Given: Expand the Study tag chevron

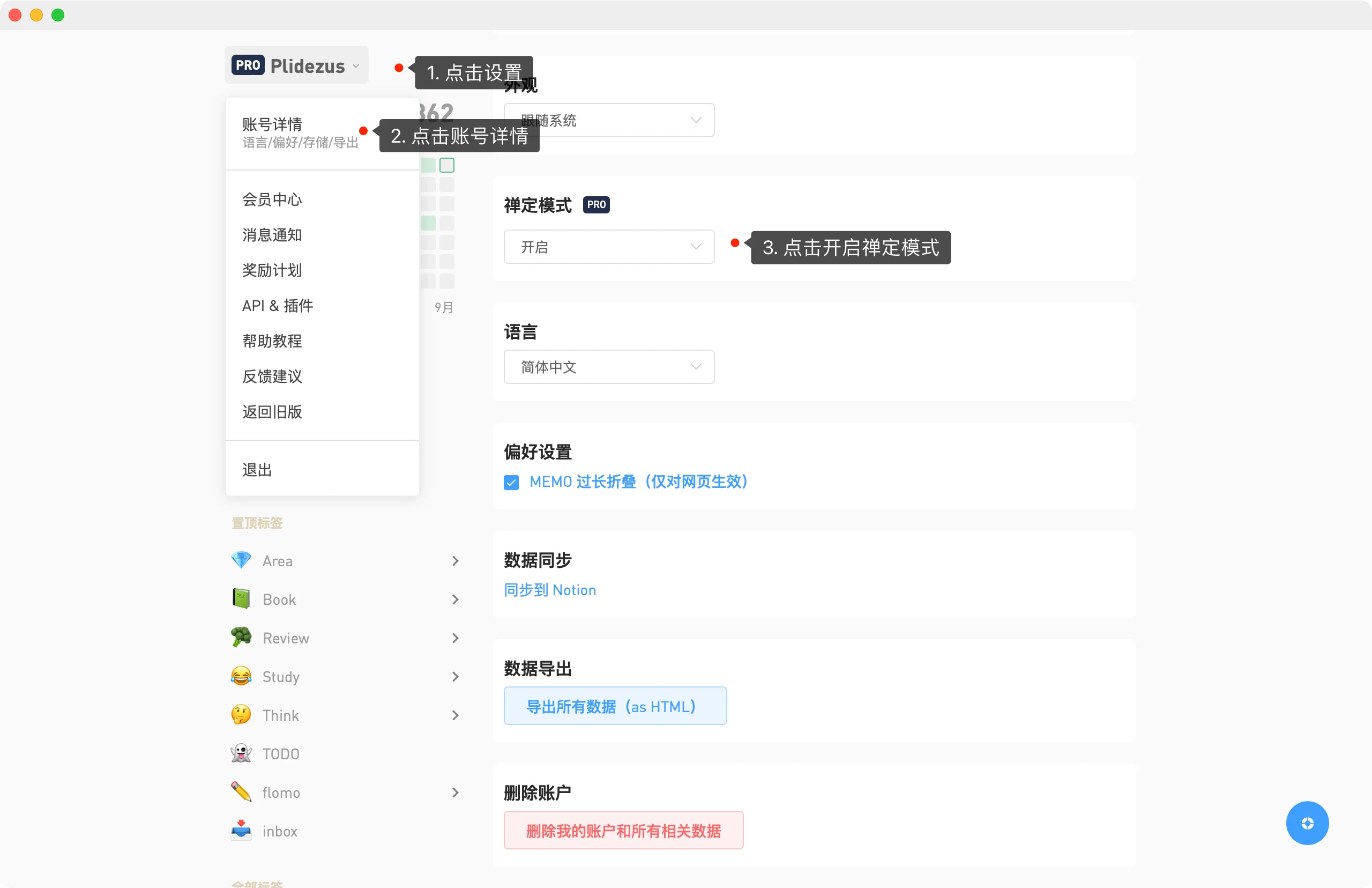Looking at the screenshot, I should click(455, 677).
